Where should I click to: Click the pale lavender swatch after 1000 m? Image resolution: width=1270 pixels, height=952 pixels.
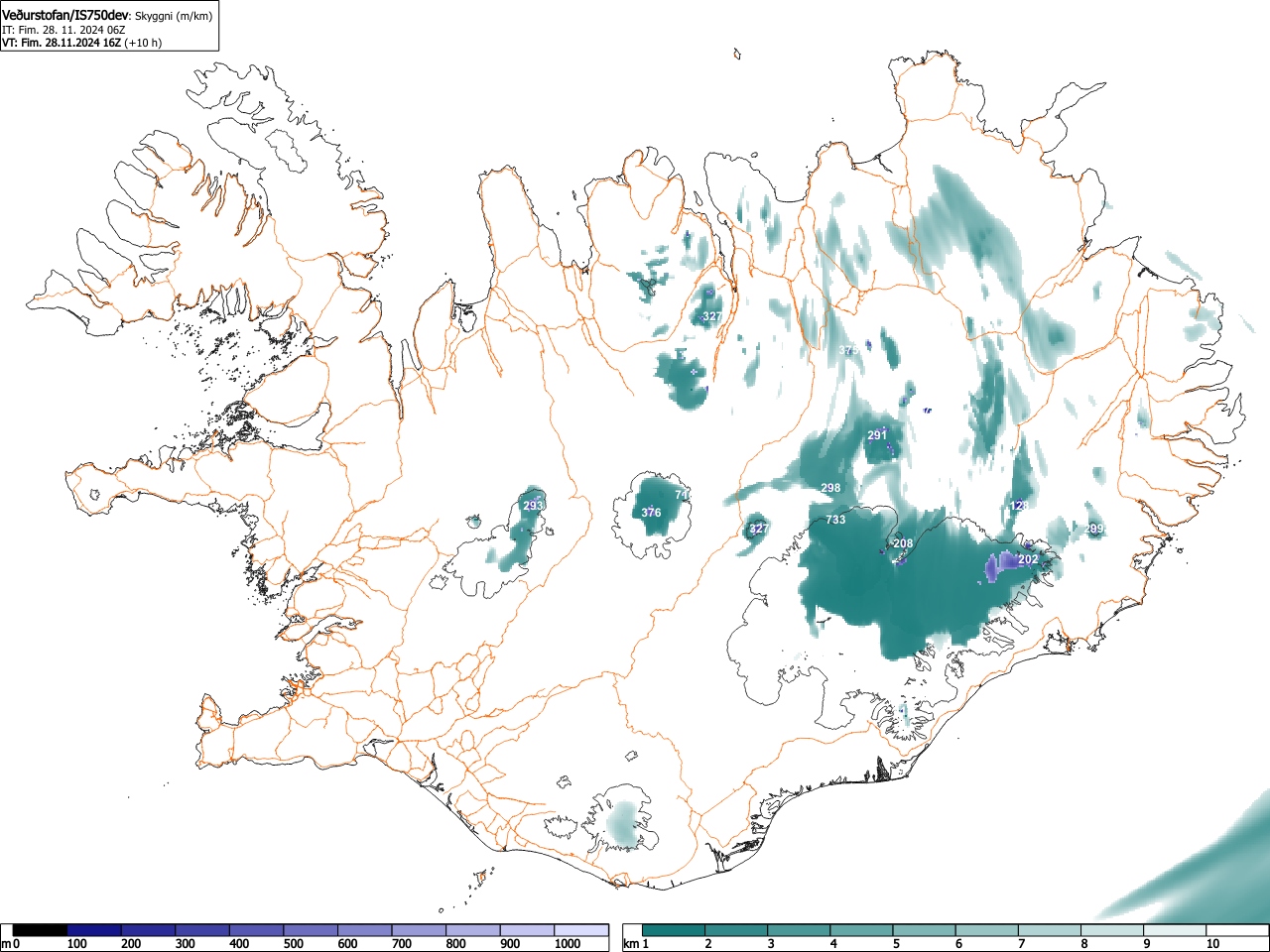[581, 930]
